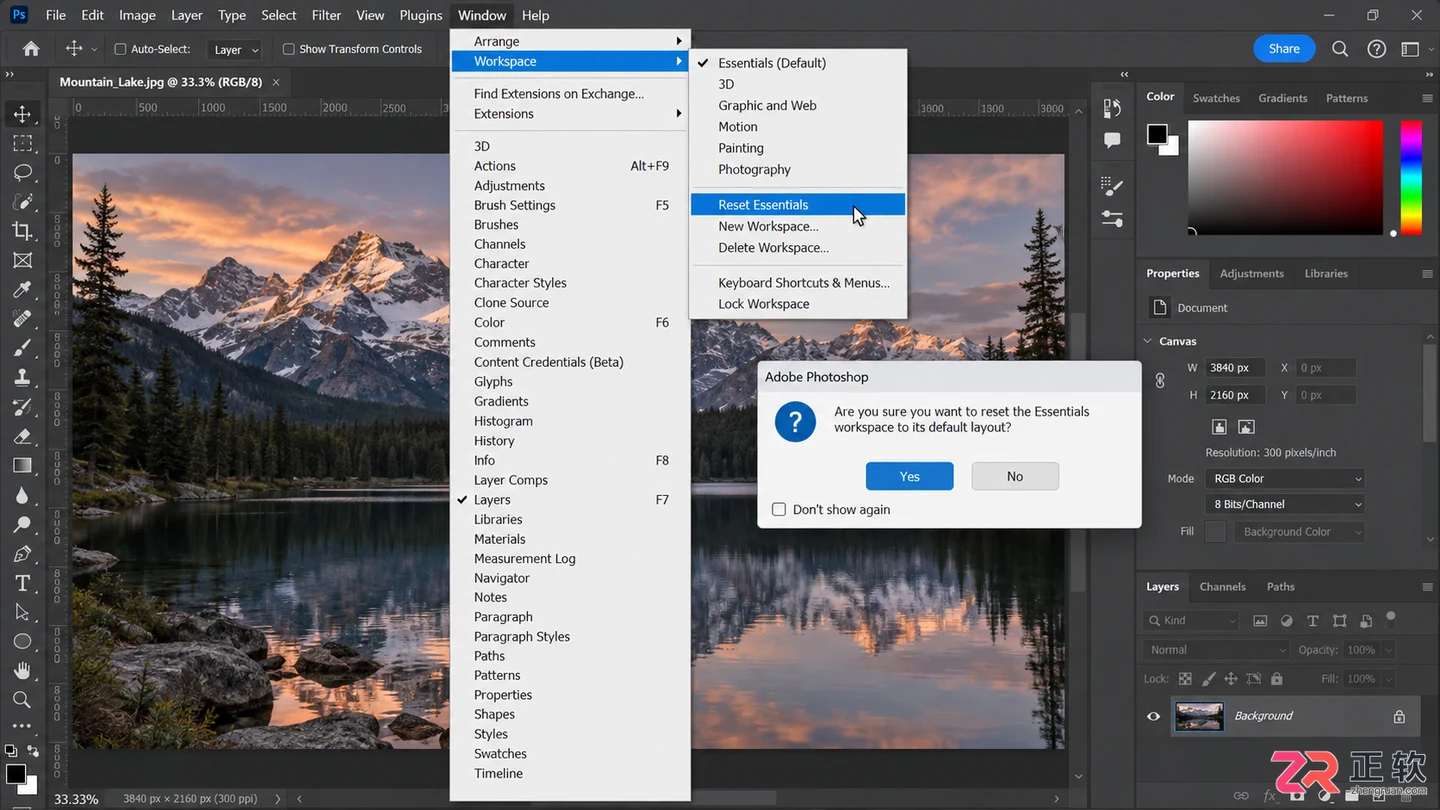This screenshot has height=810, width=1440.
Task: Open Timeline from the Window menu
Action: point(498,773)
